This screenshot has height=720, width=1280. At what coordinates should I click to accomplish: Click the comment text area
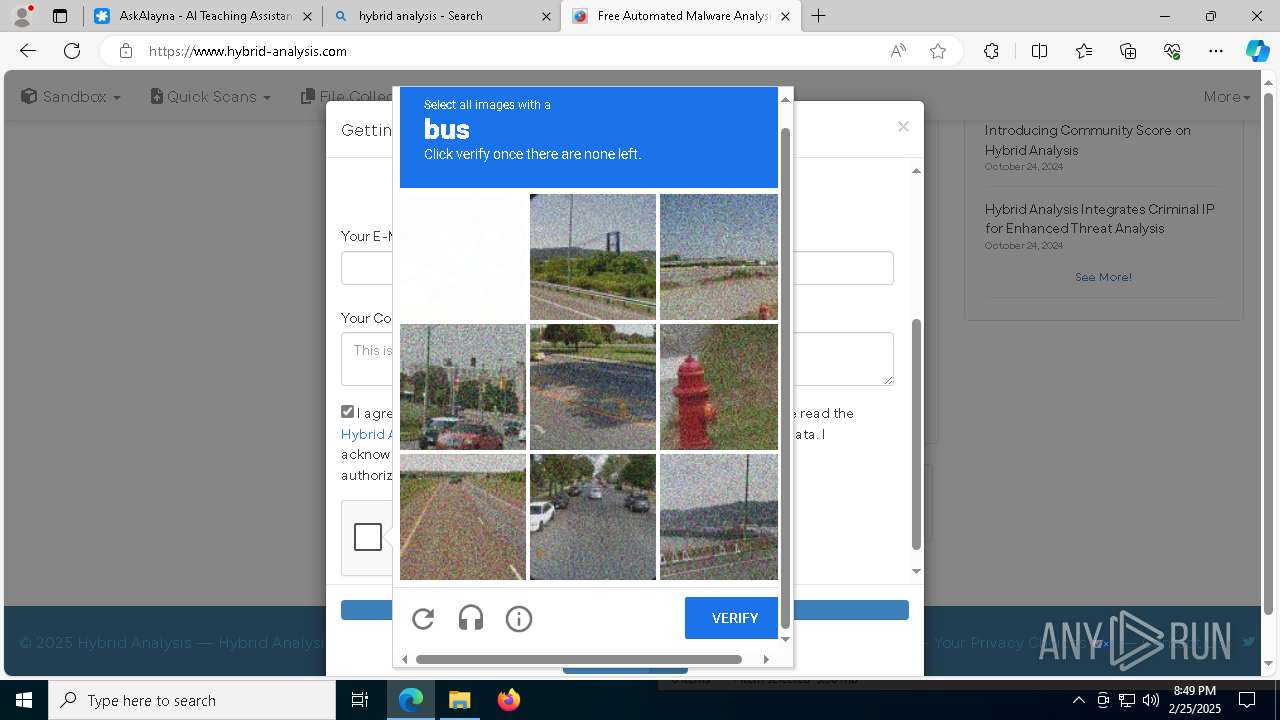point(617,359)
